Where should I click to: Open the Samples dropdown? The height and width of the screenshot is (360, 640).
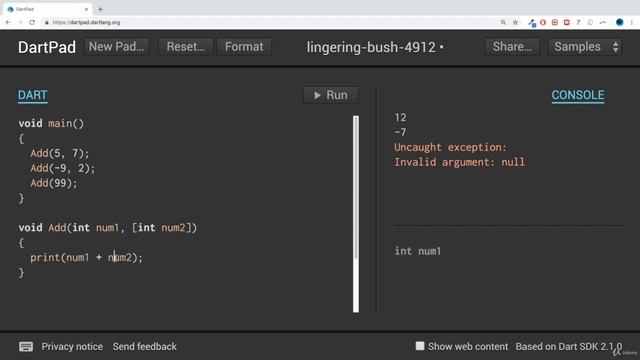[585, 47]
